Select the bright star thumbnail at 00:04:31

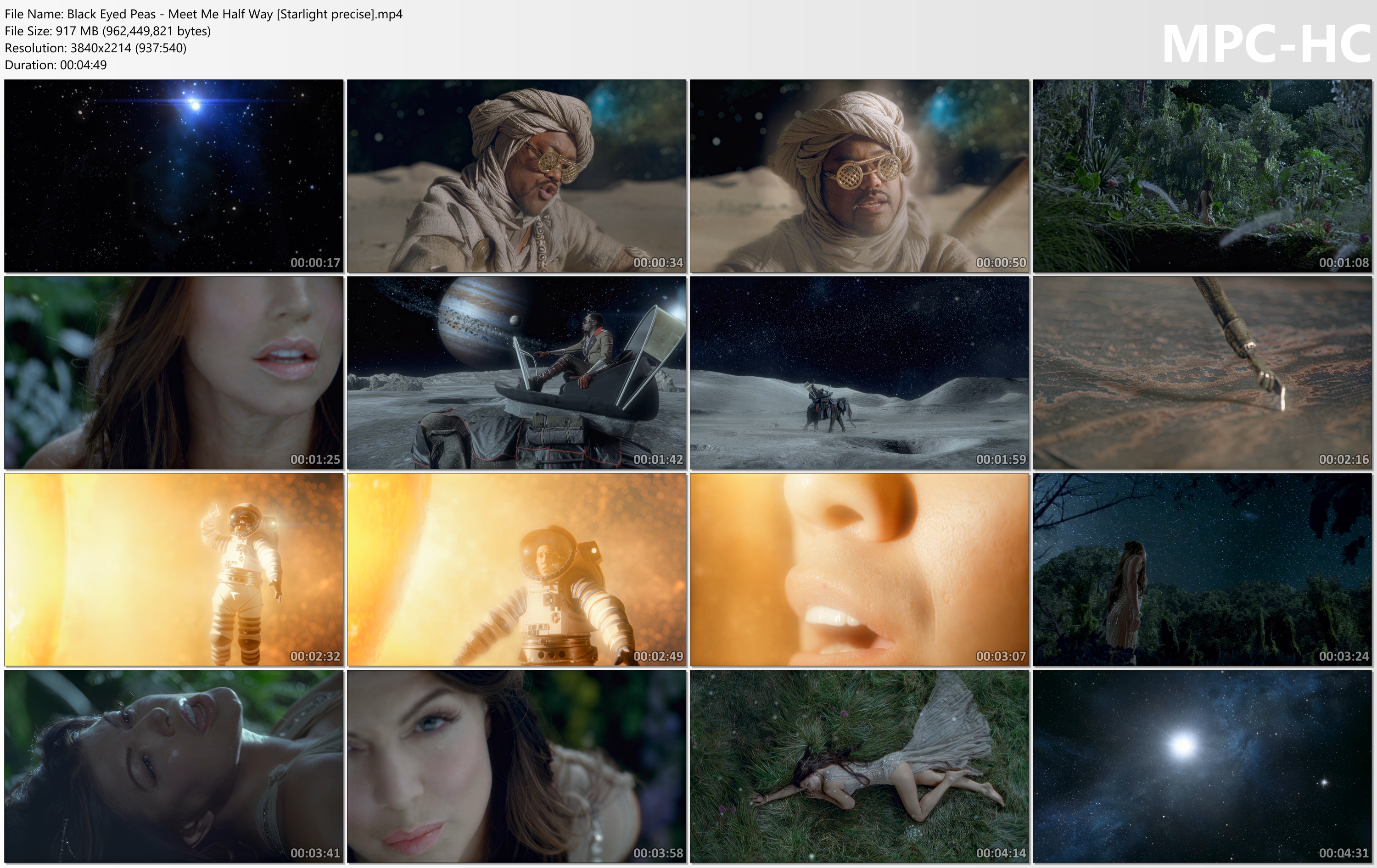click(1203, 766)
